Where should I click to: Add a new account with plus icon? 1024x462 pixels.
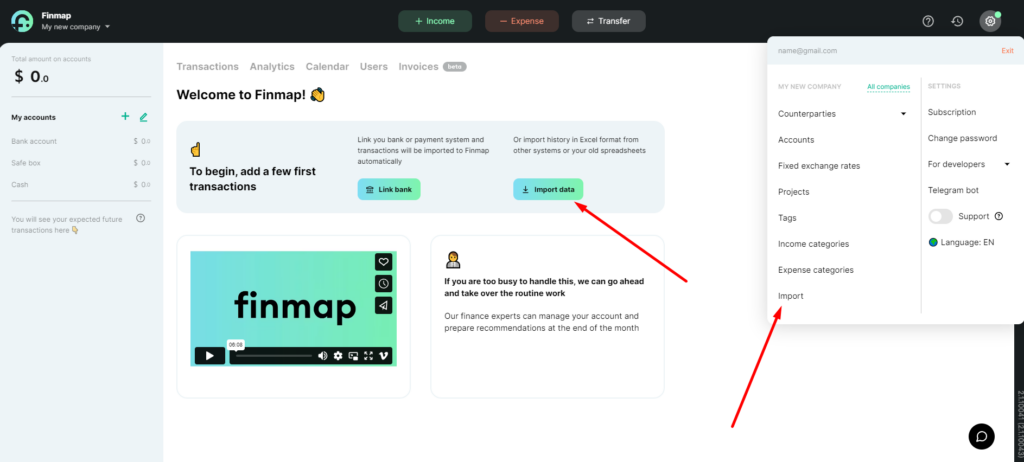(x=125, y=116)
